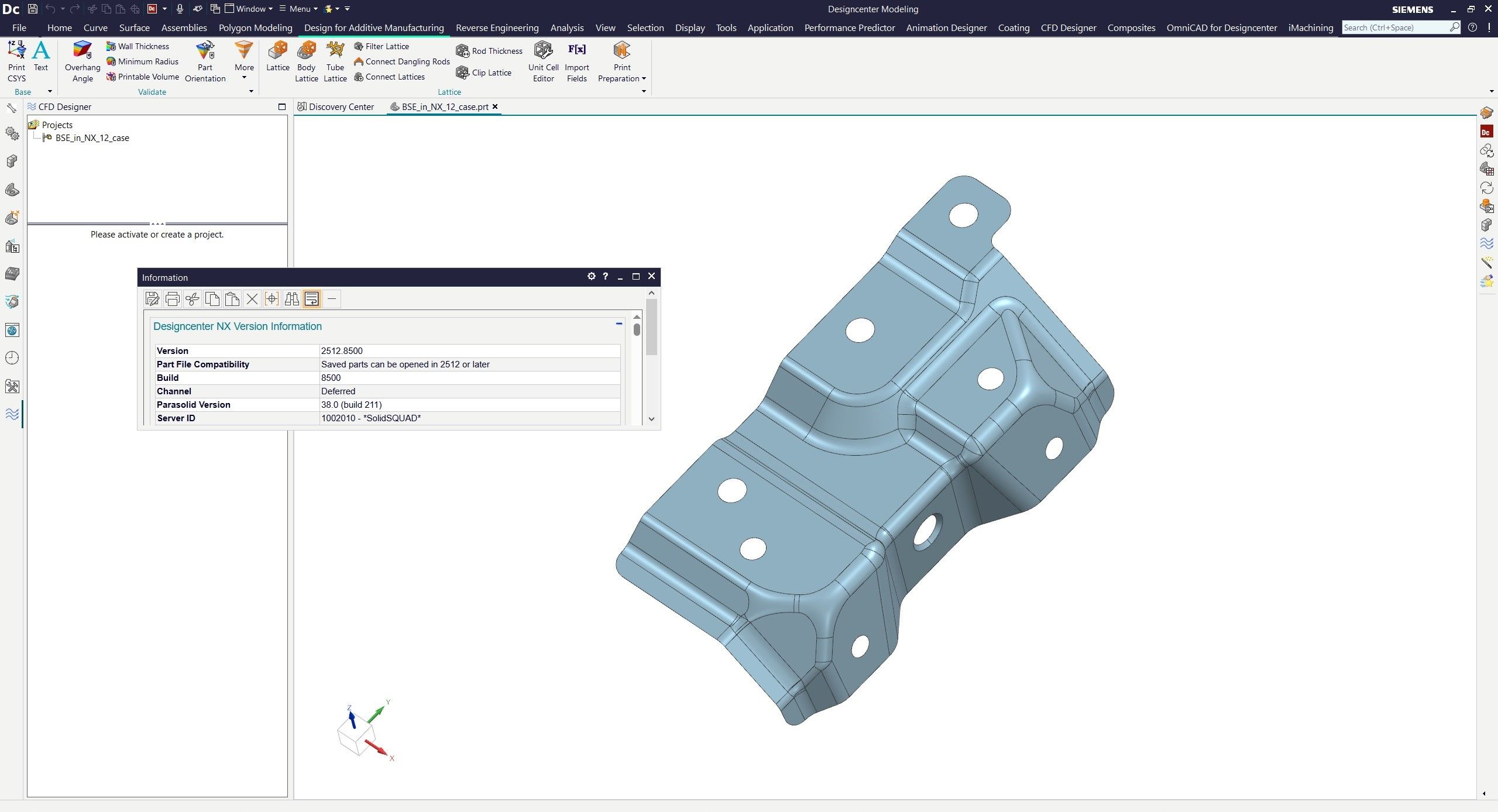This screenshot has height=812, width=1498.
Task: Switch to the Discovery Center tab
Action: click(x=336, y=107)
